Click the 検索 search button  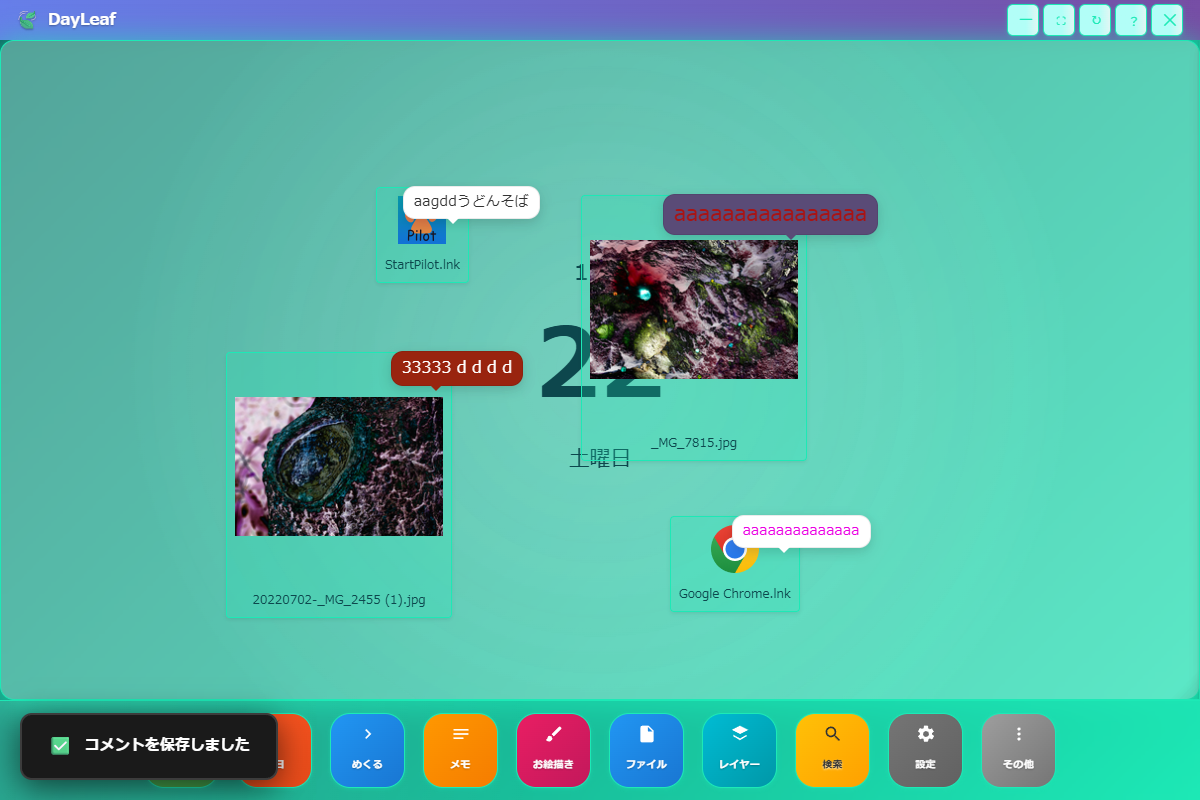832,750
